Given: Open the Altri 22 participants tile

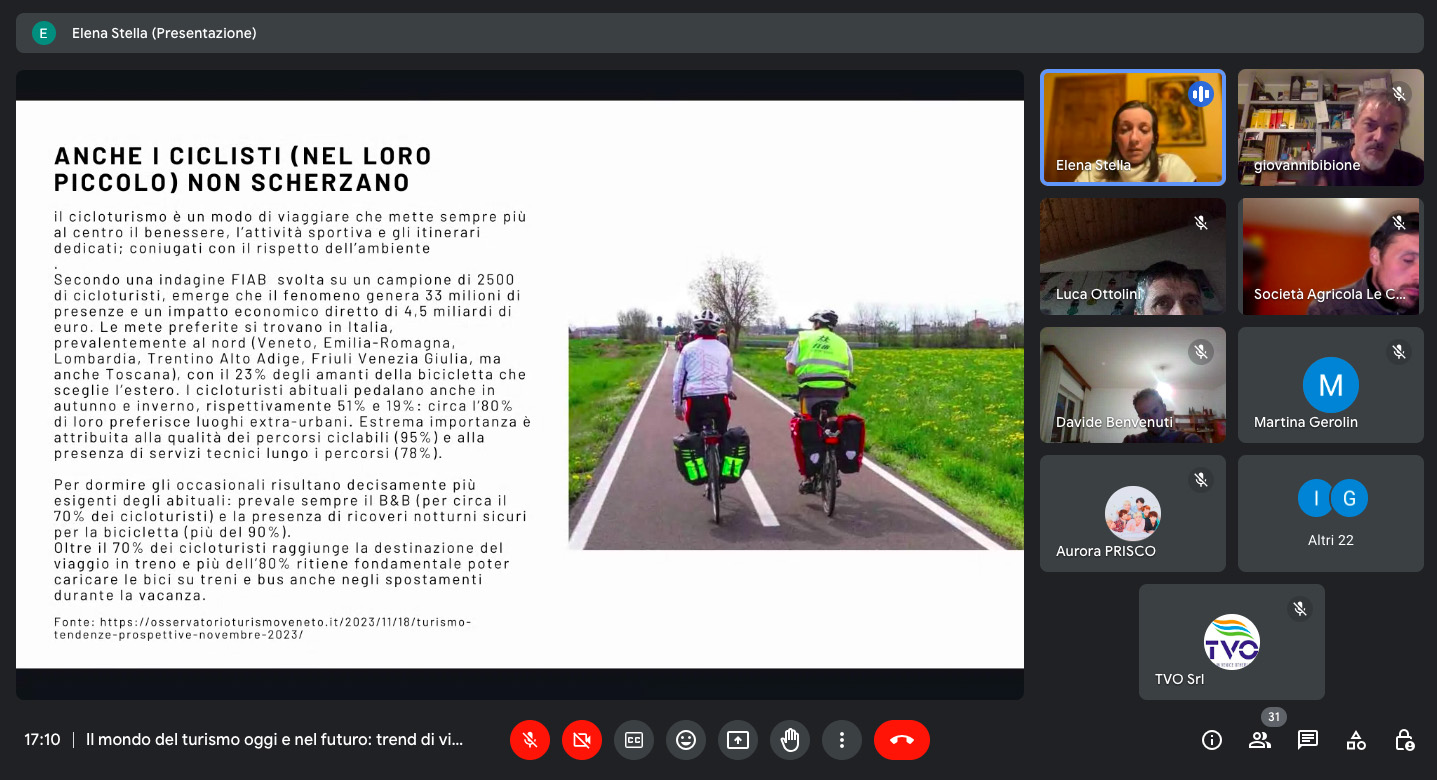Looking at the screenshot, I should point(1331,514).
